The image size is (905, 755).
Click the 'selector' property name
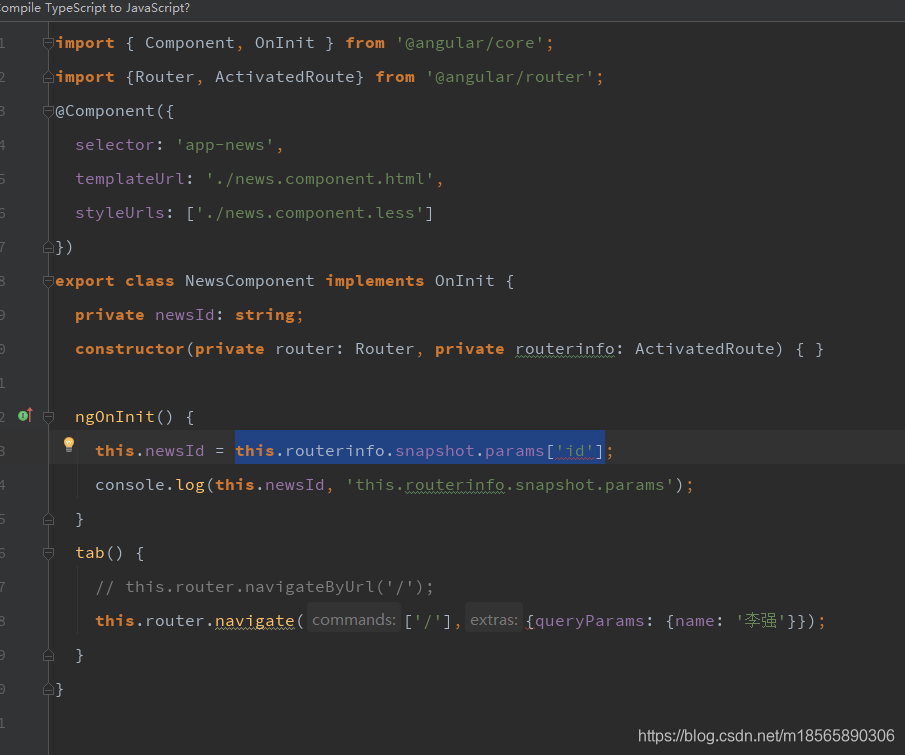click(x=114, y=145)
